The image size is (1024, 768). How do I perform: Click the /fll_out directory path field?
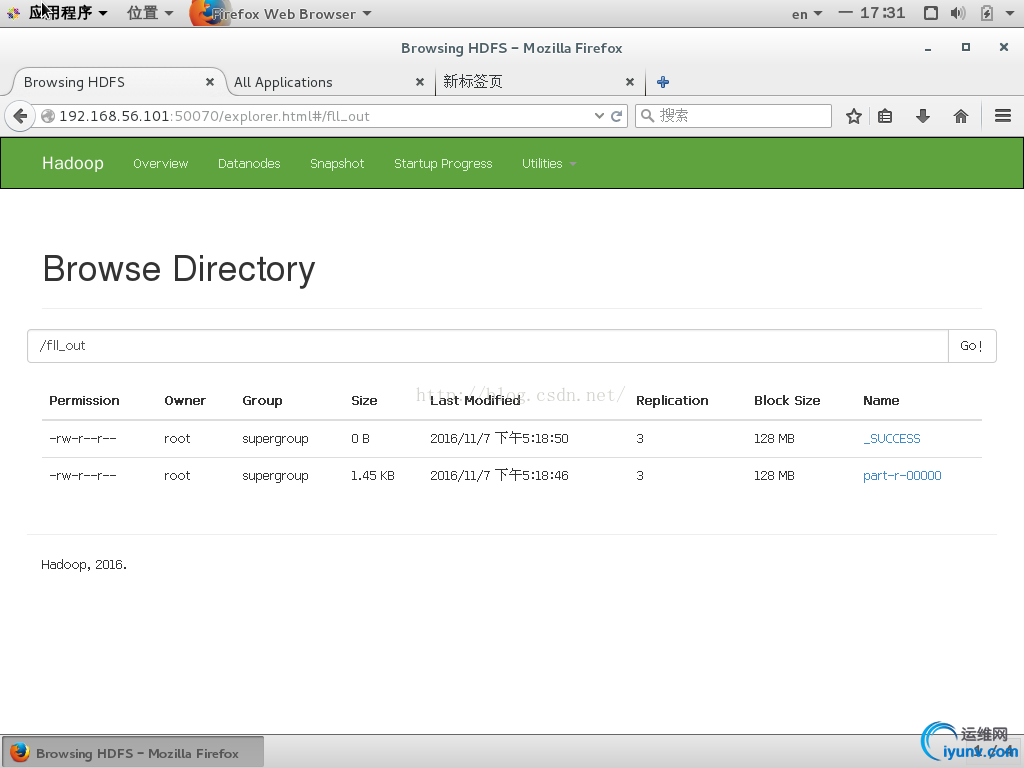coord(488,345)
